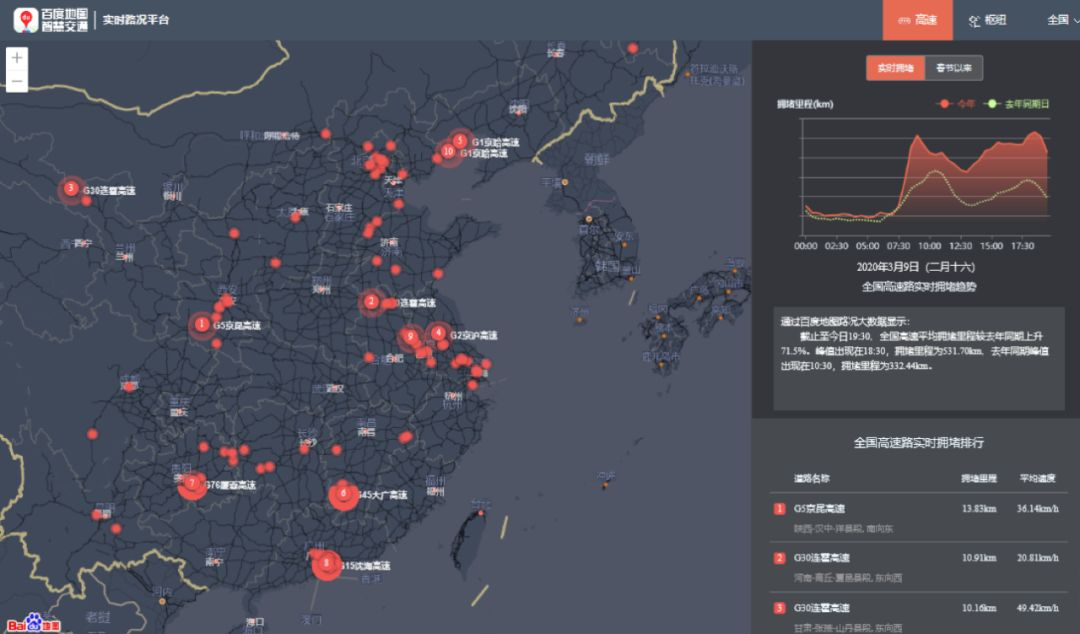Open the Baidu Maps logo at top left
Image resolution: width=1080 pixels, height=634 pixels.
(51, 20)
